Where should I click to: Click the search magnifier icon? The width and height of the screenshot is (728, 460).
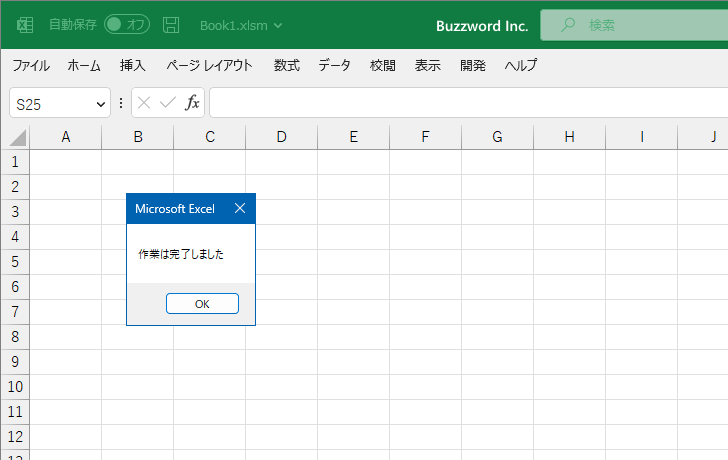coord(568,25)
